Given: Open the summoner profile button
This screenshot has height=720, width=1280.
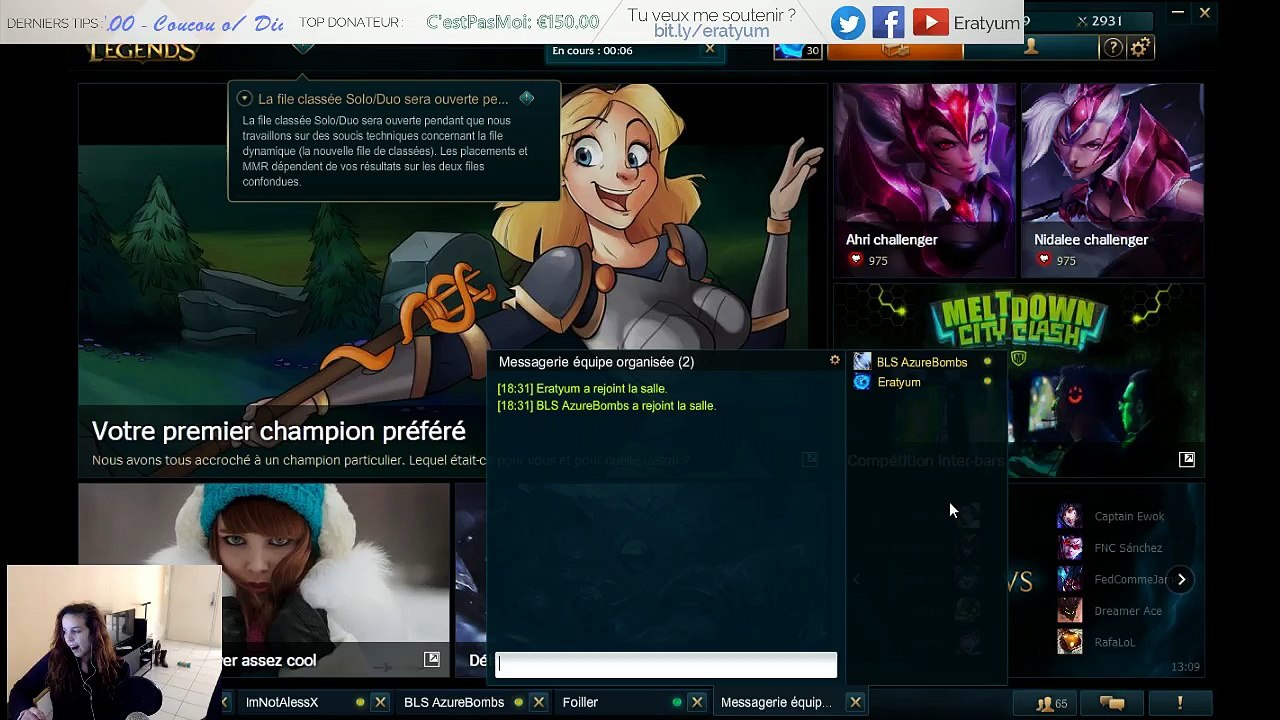Looking at the screenshot, I should [x=1031, y=48].
